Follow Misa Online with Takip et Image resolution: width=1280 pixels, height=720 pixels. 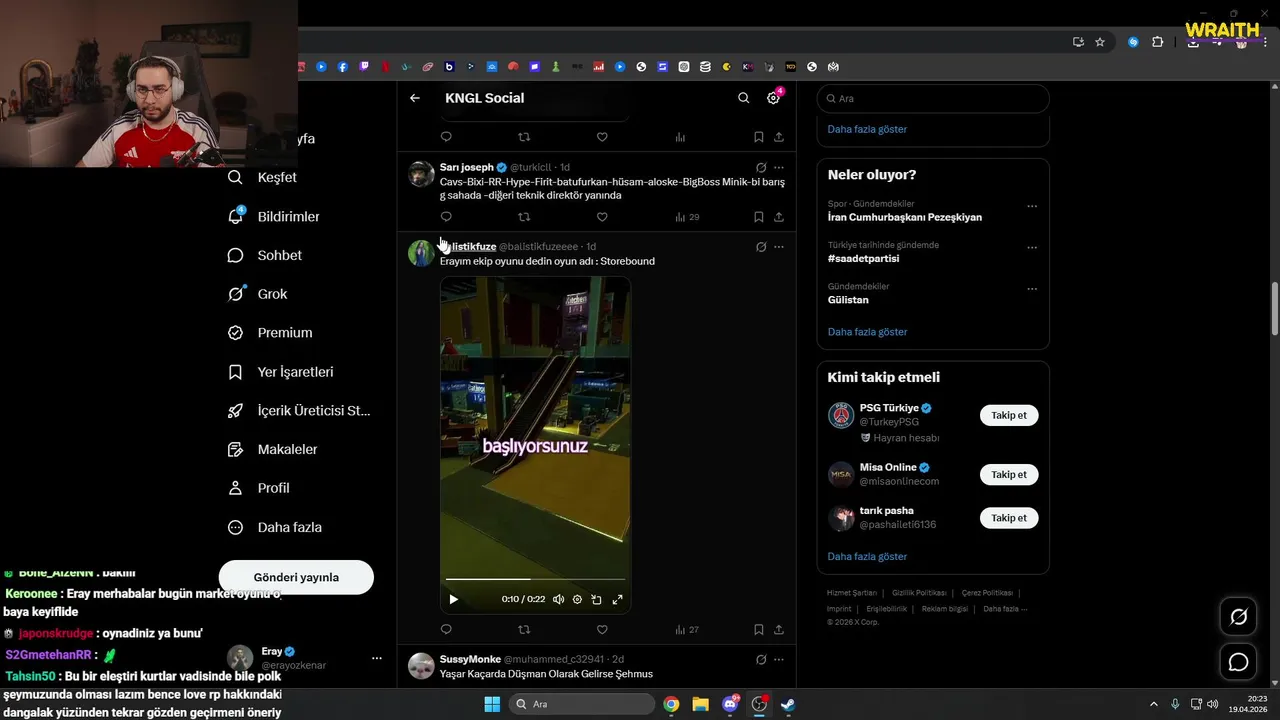1009,475
